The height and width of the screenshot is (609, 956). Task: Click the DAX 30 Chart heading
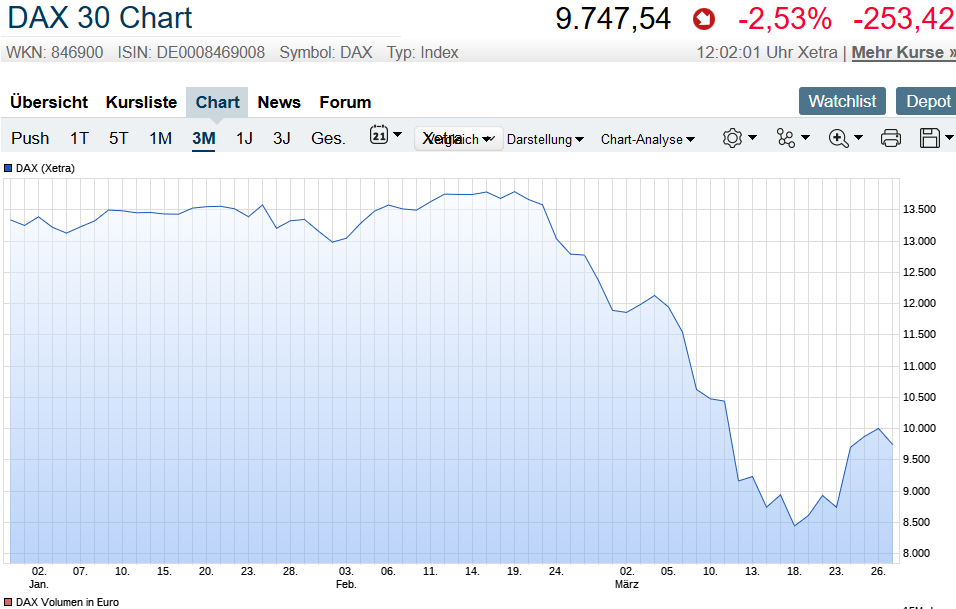(100, 18)
